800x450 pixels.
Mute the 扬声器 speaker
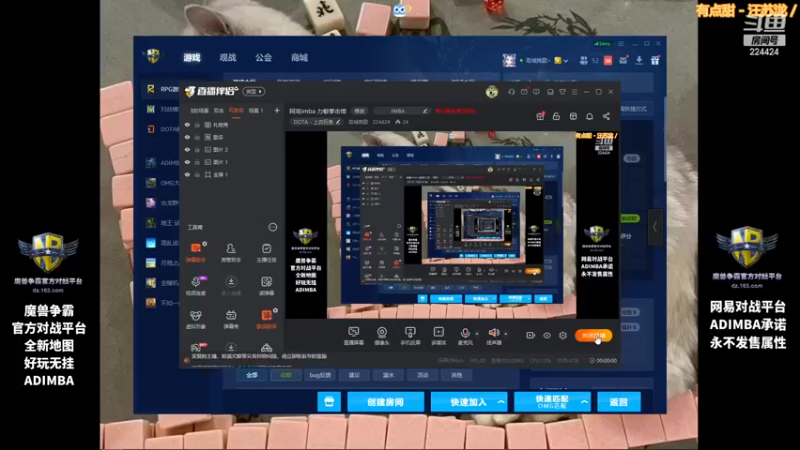coord(494,336)
